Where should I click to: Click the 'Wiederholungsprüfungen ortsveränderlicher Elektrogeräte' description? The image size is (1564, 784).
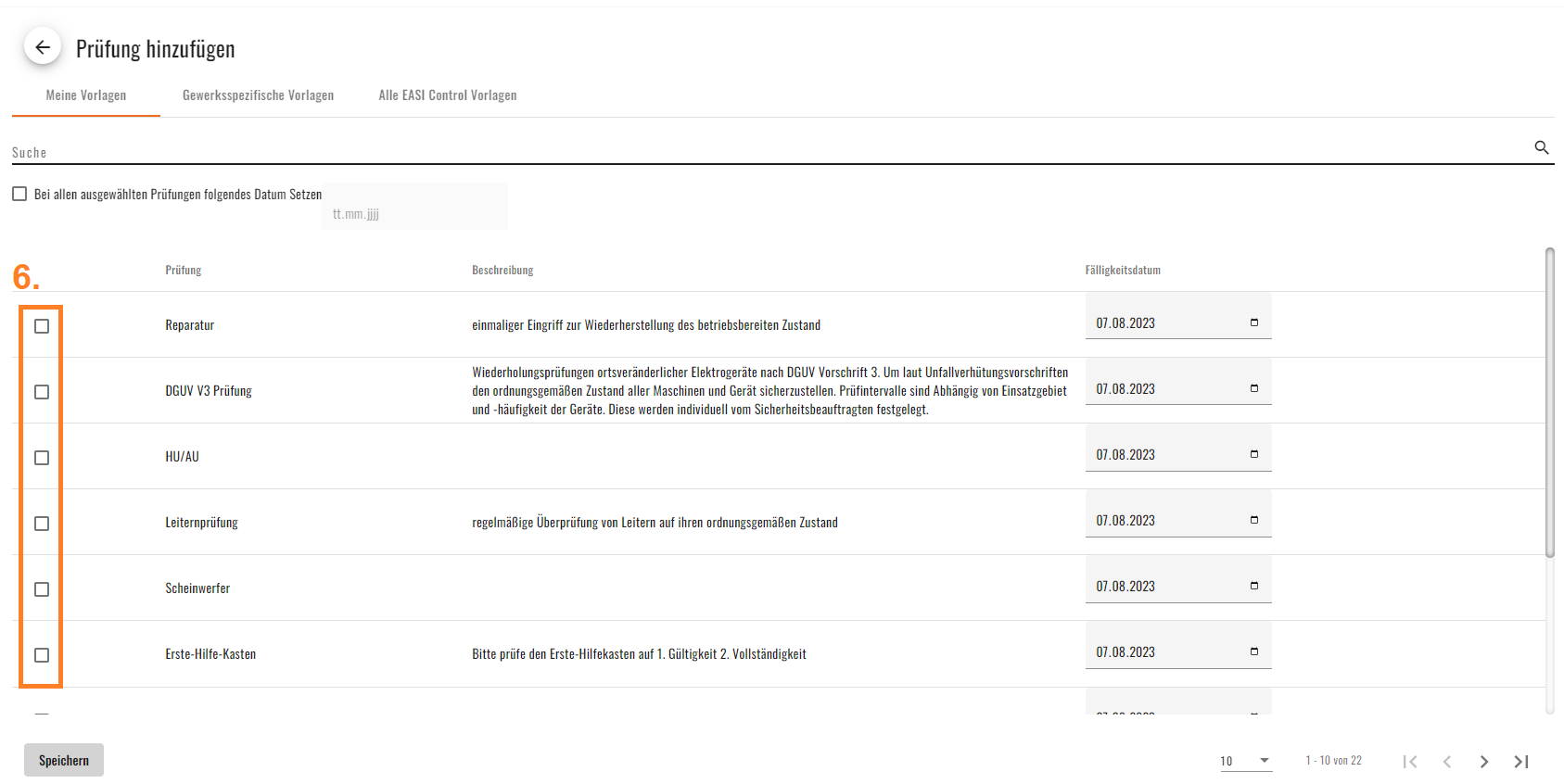point(769,390)
